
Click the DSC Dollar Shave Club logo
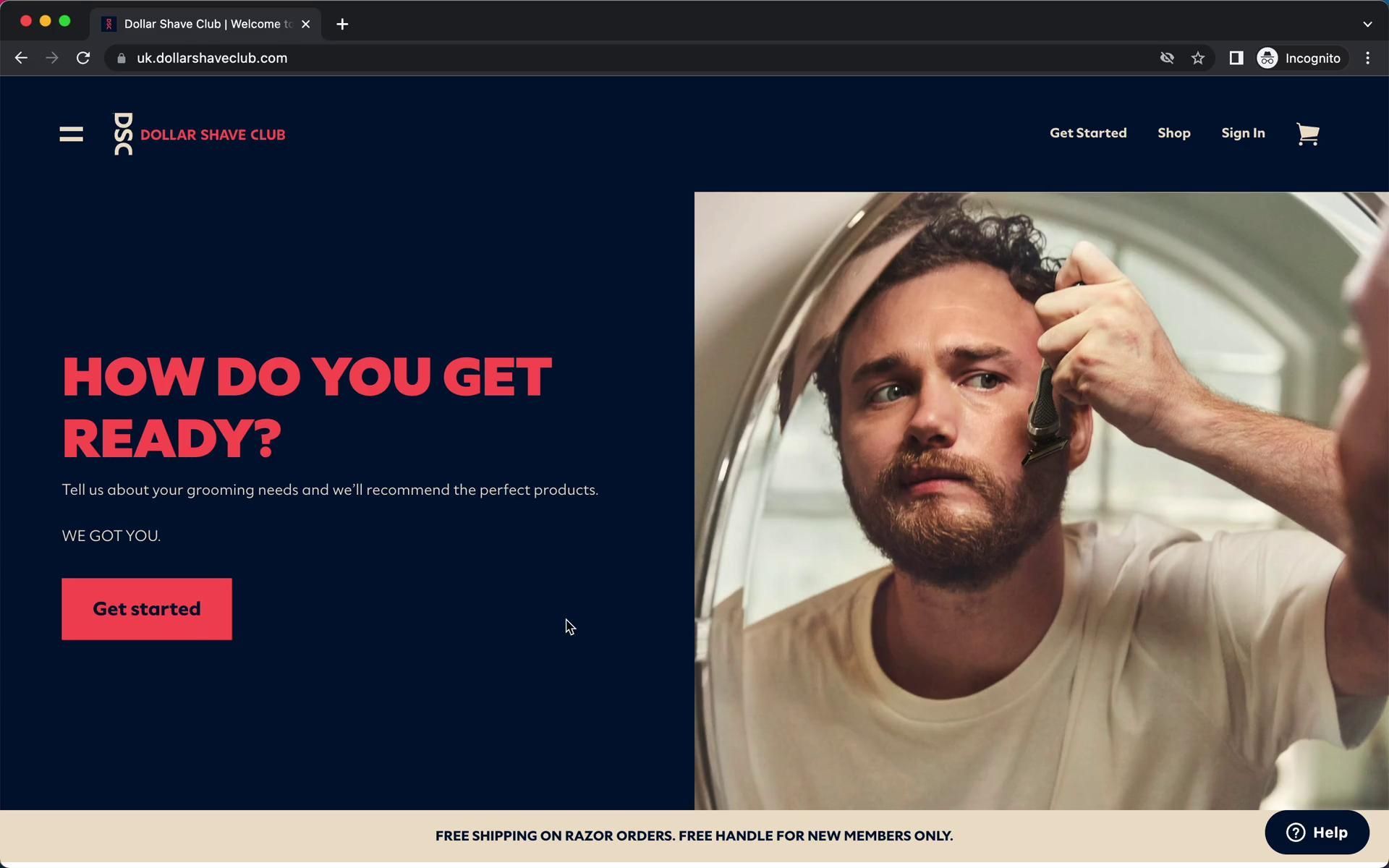[200, 134]
